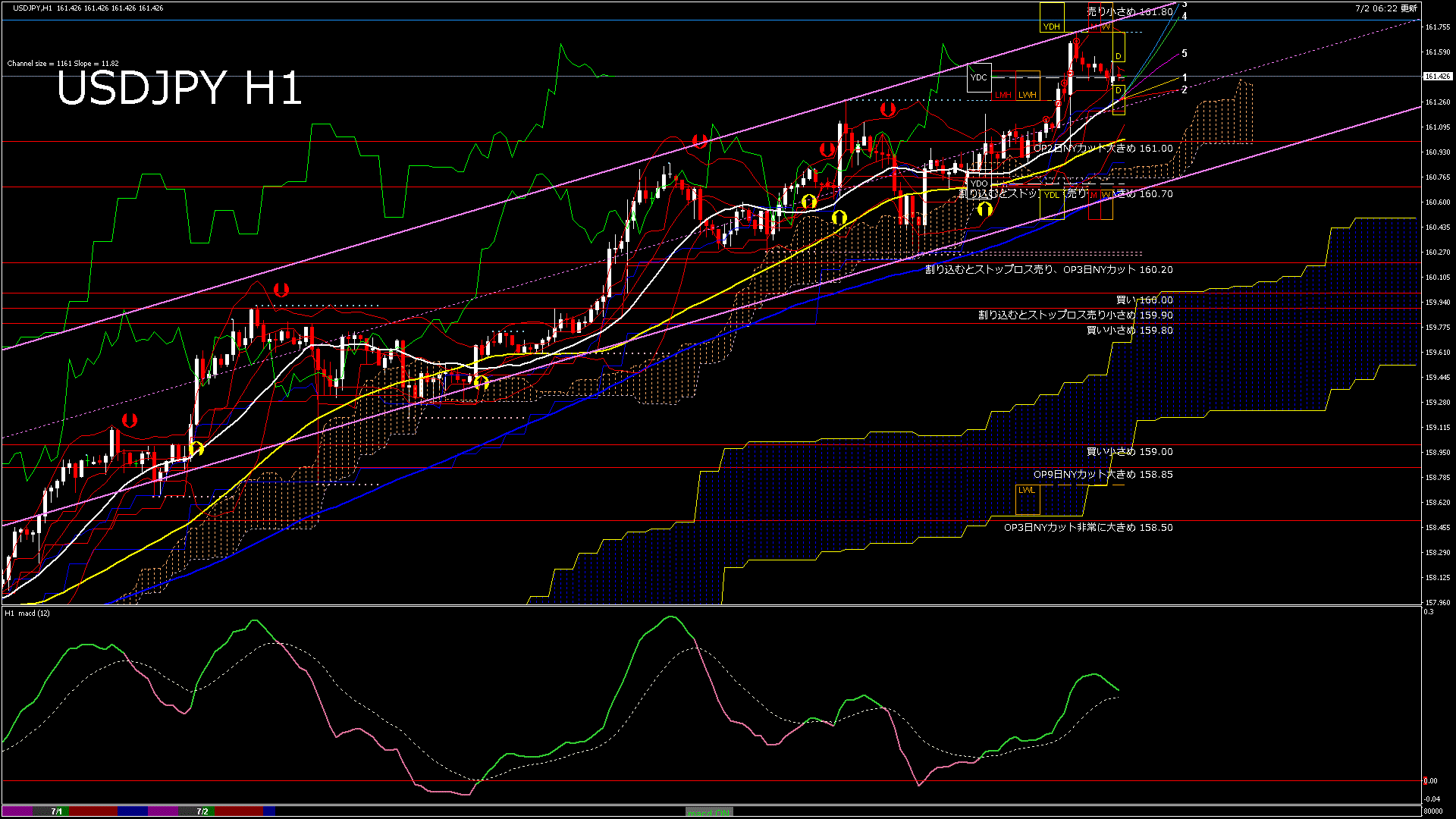Screen dimensions: 1456x819
Task: Click the yellow up-arrow signal near 159.40
Action: point(481,382)
